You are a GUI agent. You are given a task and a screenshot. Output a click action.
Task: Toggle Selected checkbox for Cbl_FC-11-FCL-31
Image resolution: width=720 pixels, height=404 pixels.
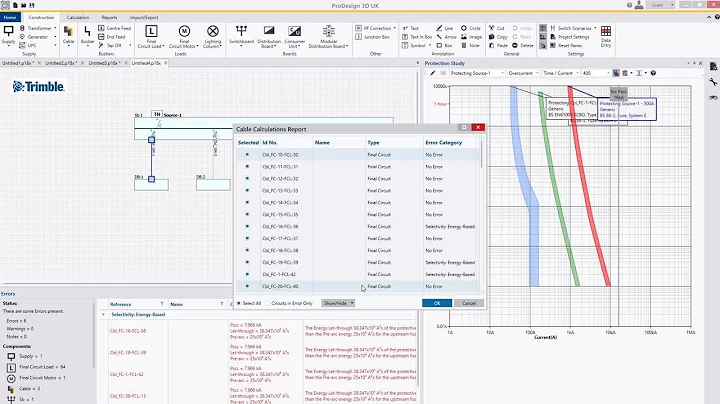coord(248,167)
